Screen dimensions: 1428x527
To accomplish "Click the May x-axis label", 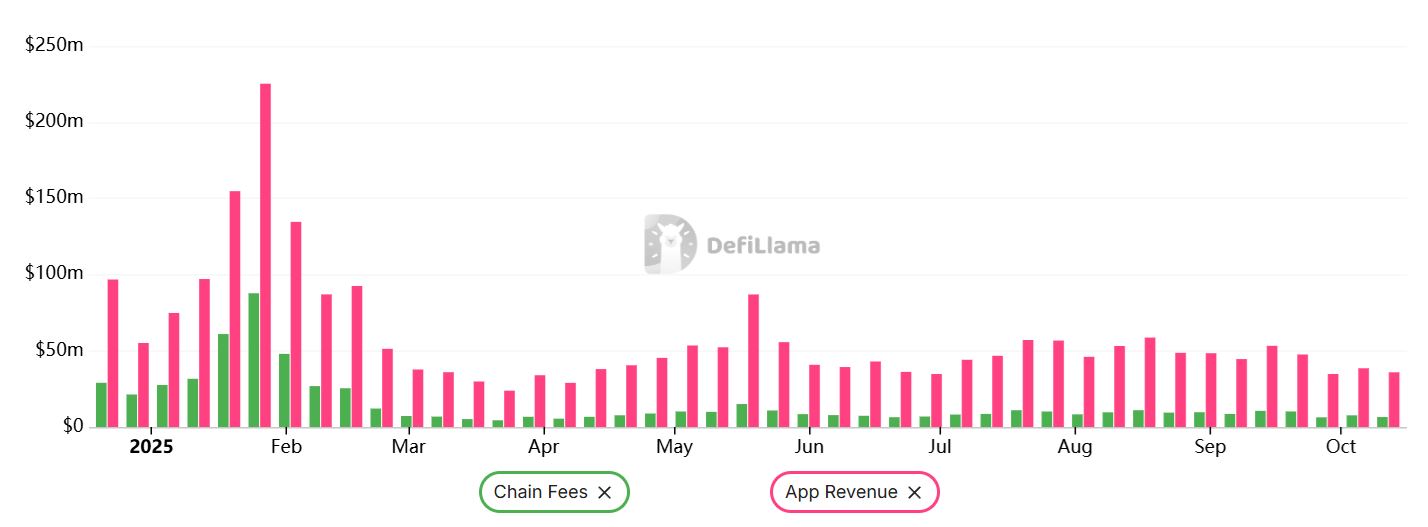I will coord(674,447).
